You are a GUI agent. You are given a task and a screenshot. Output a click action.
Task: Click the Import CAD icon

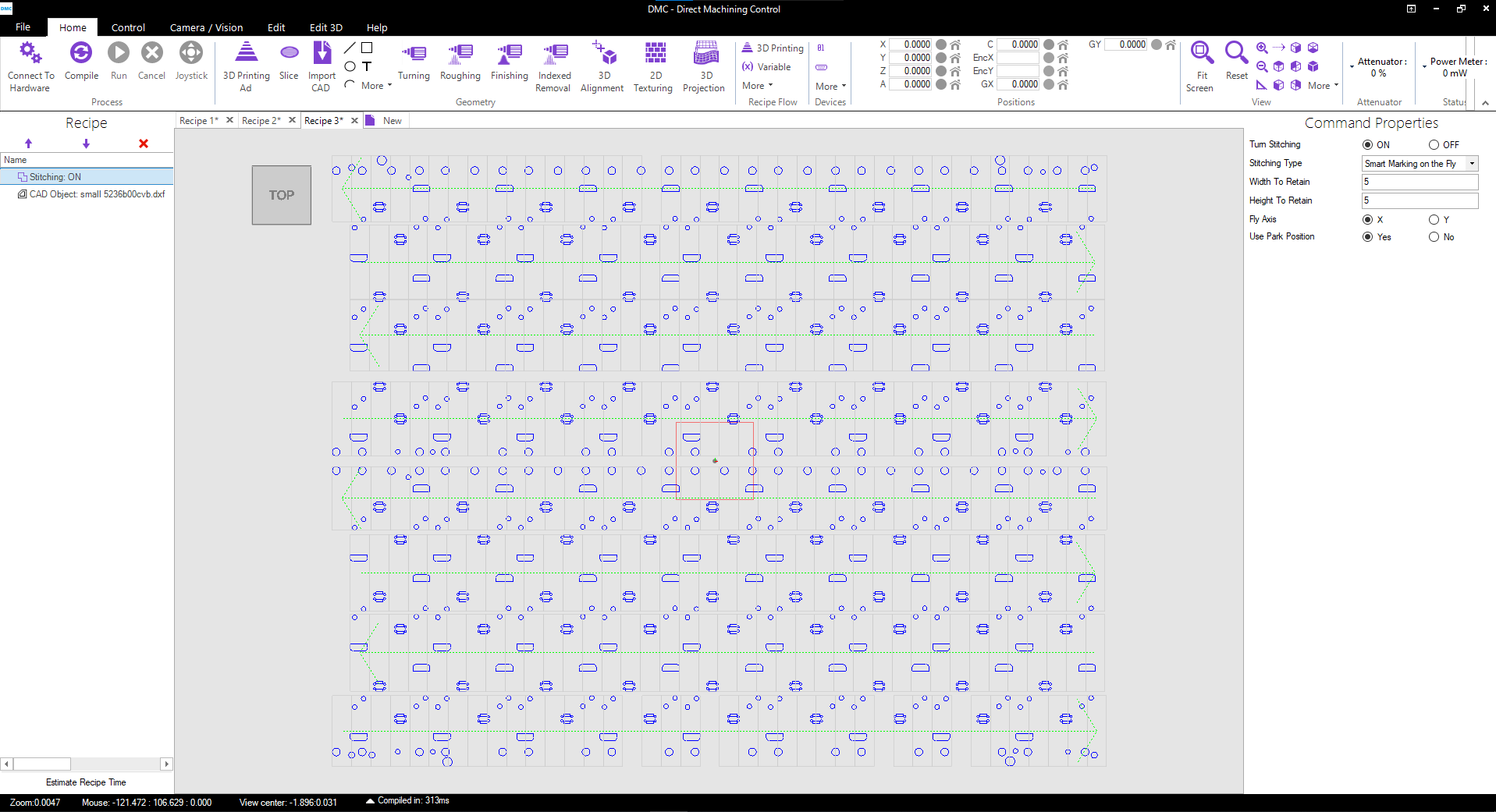tap(322, 54)
